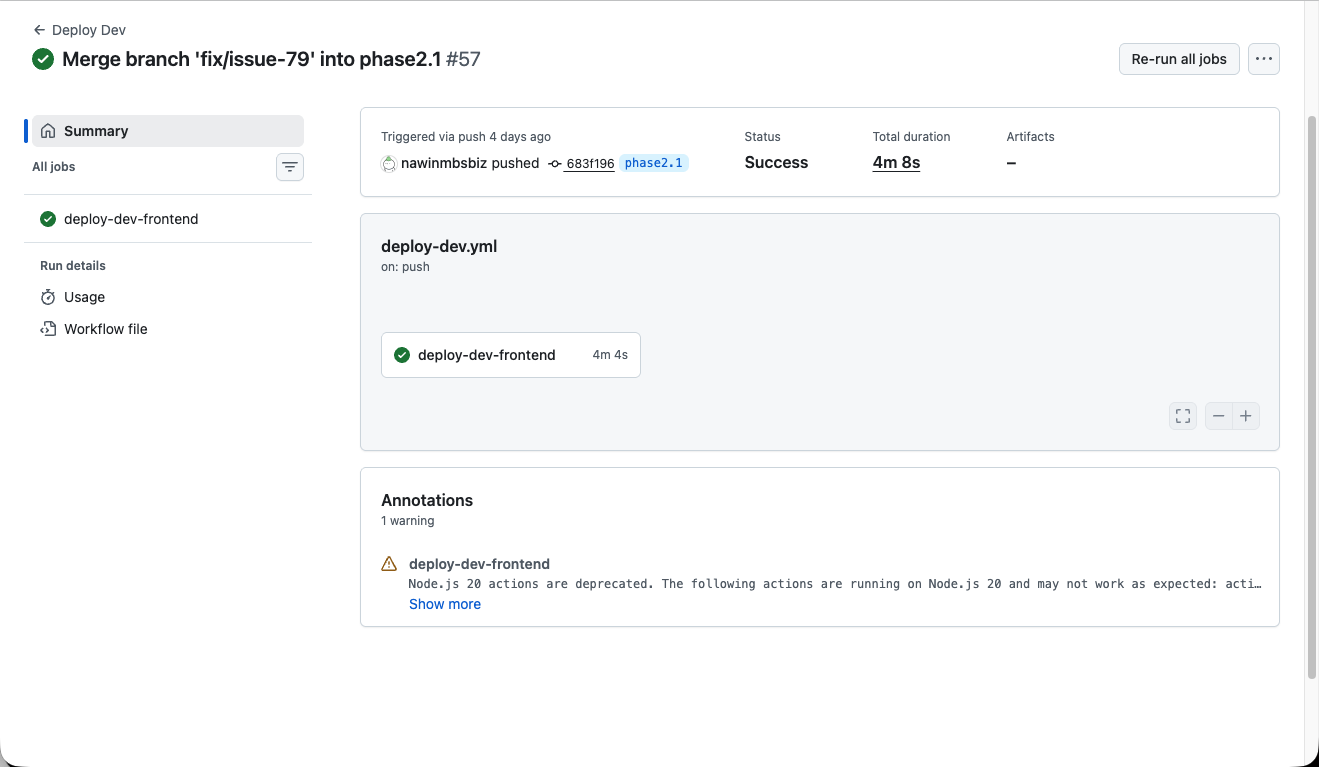Open the ellipsis options menu
This screenshot has width=1319, height=767.
pos(1263,59)
